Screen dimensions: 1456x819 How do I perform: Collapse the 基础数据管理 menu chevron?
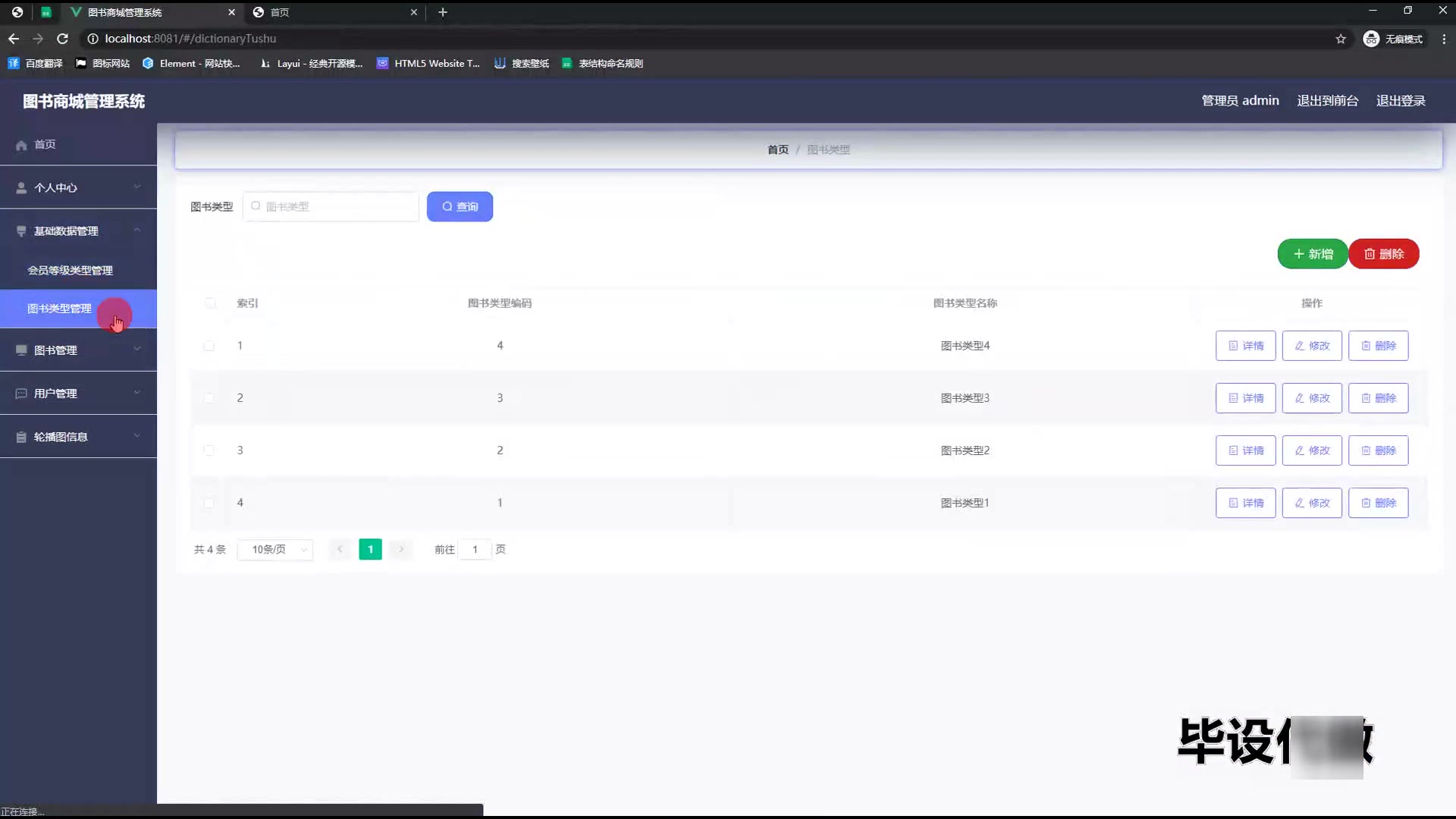click(x=137, y=230)
